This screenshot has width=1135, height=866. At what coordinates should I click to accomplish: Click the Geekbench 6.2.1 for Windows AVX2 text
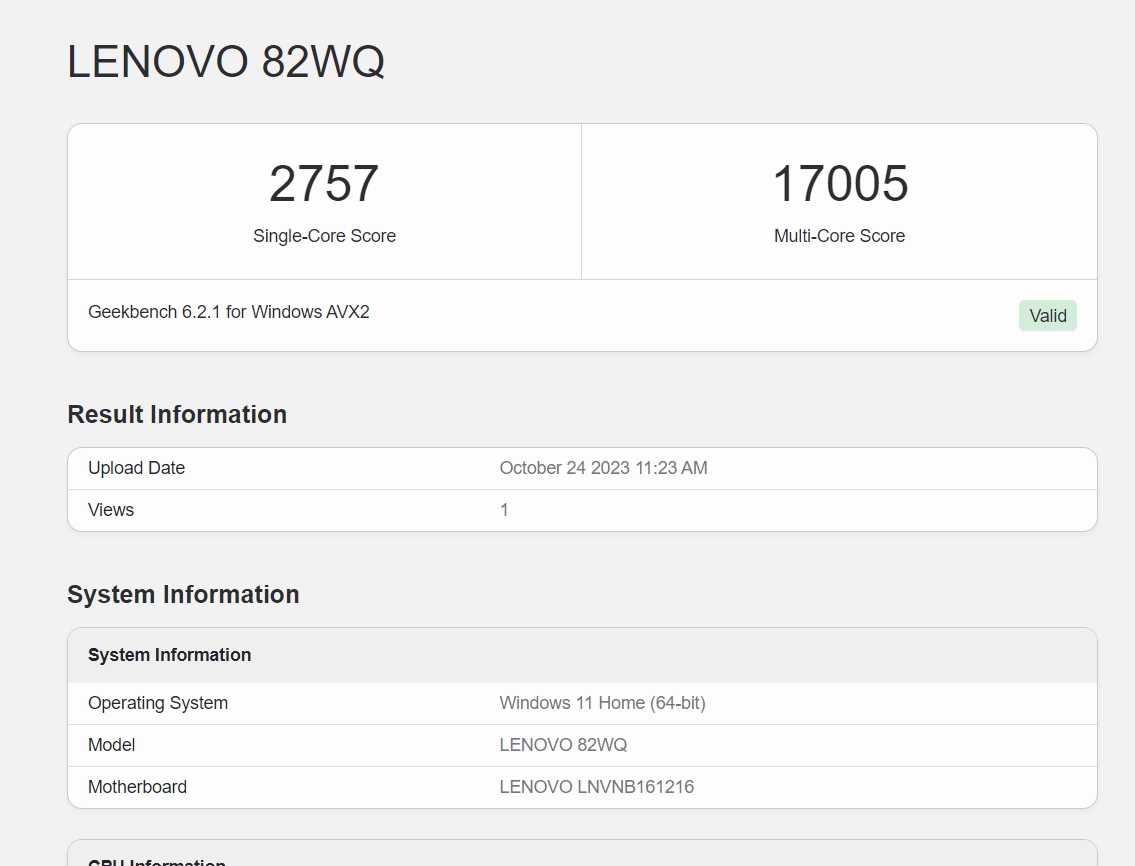(229, 312)
